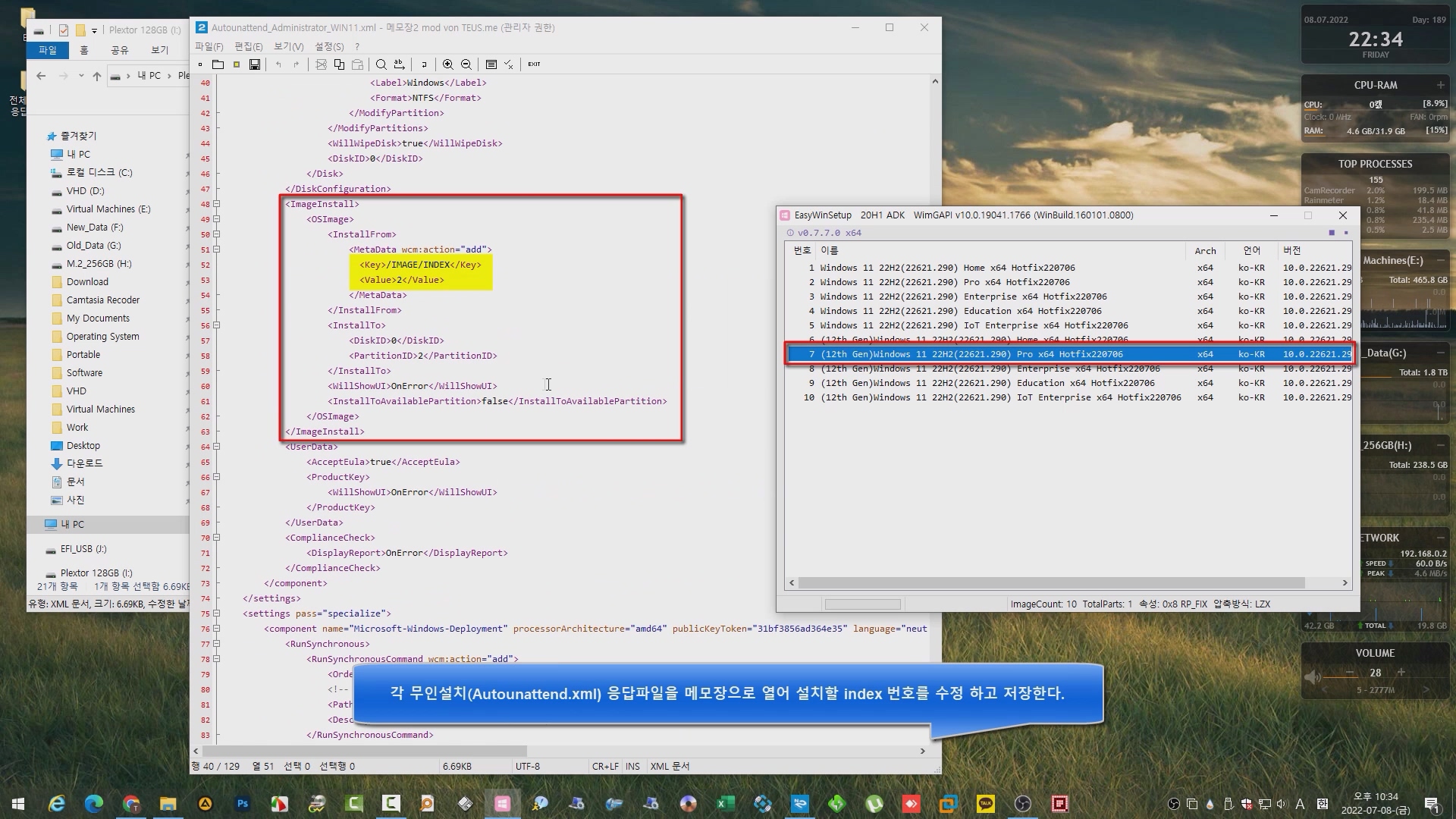This screenshot has height=819, width=1456.
Task: Click the New file icon in Notepad2 toolbar
Action: coord(200,64)
